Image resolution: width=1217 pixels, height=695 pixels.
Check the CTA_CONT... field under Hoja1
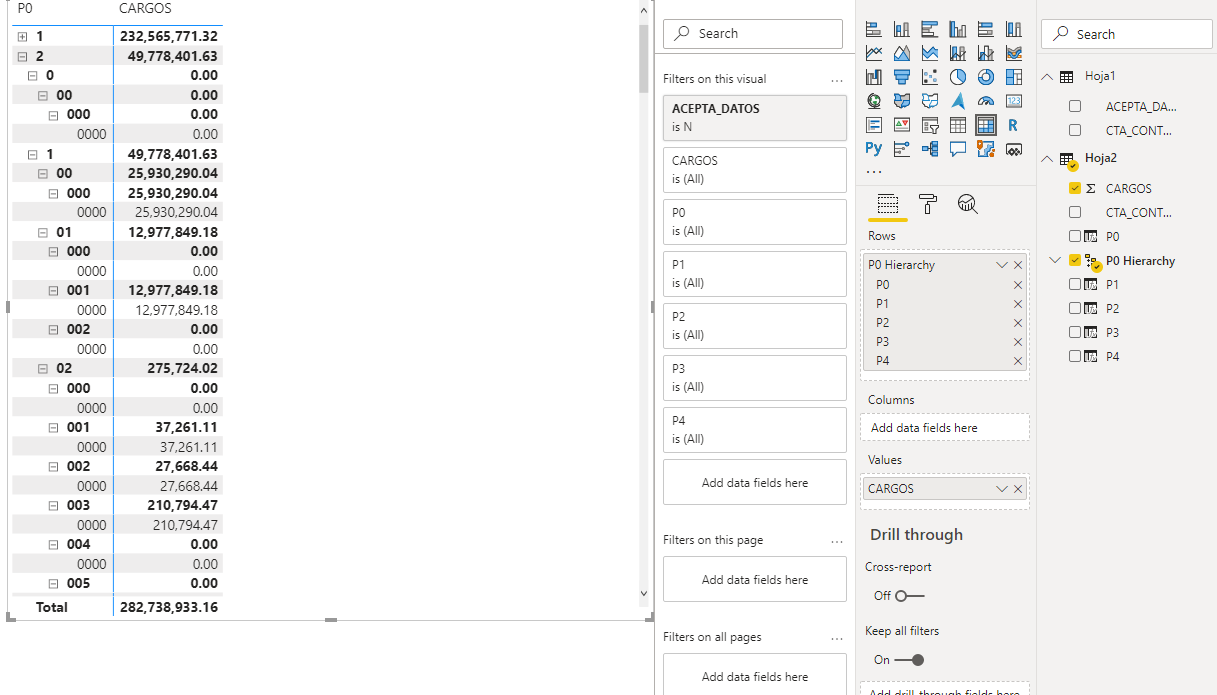[x=1075, y=130]
